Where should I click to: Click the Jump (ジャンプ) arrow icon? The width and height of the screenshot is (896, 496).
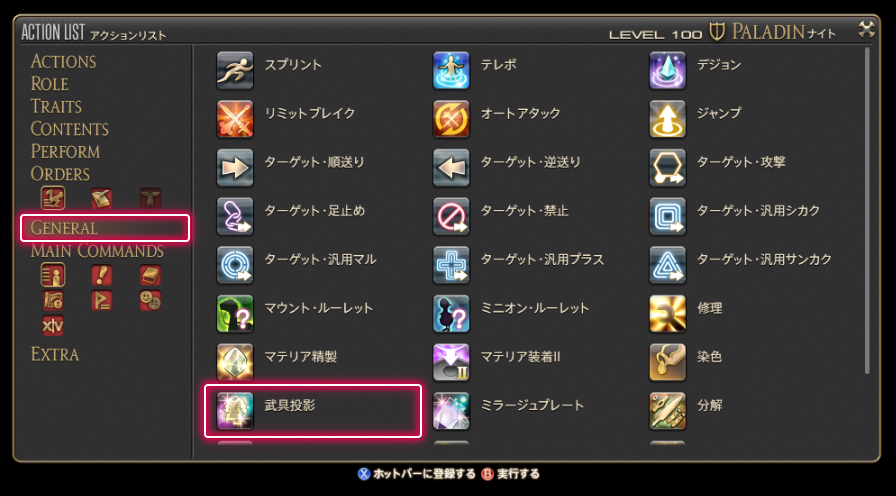coord(667,119)
